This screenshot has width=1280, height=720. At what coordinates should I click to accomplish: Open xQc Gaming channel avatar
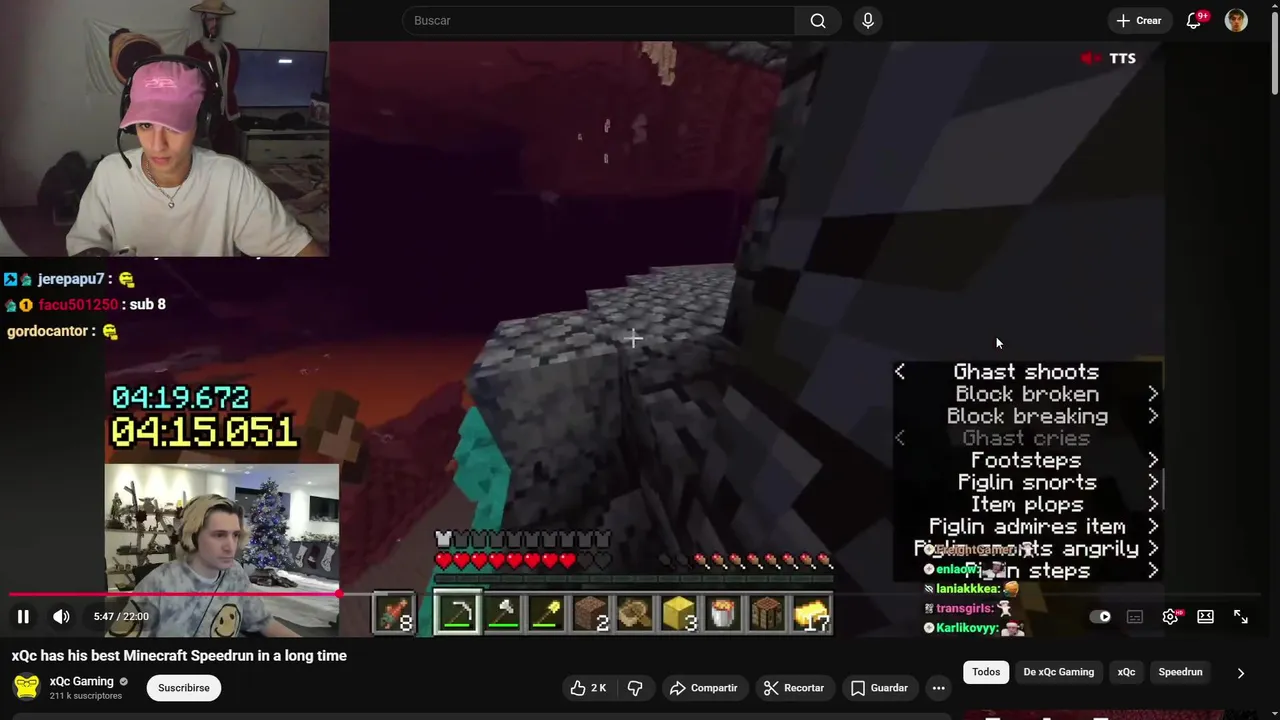point(27,687)
